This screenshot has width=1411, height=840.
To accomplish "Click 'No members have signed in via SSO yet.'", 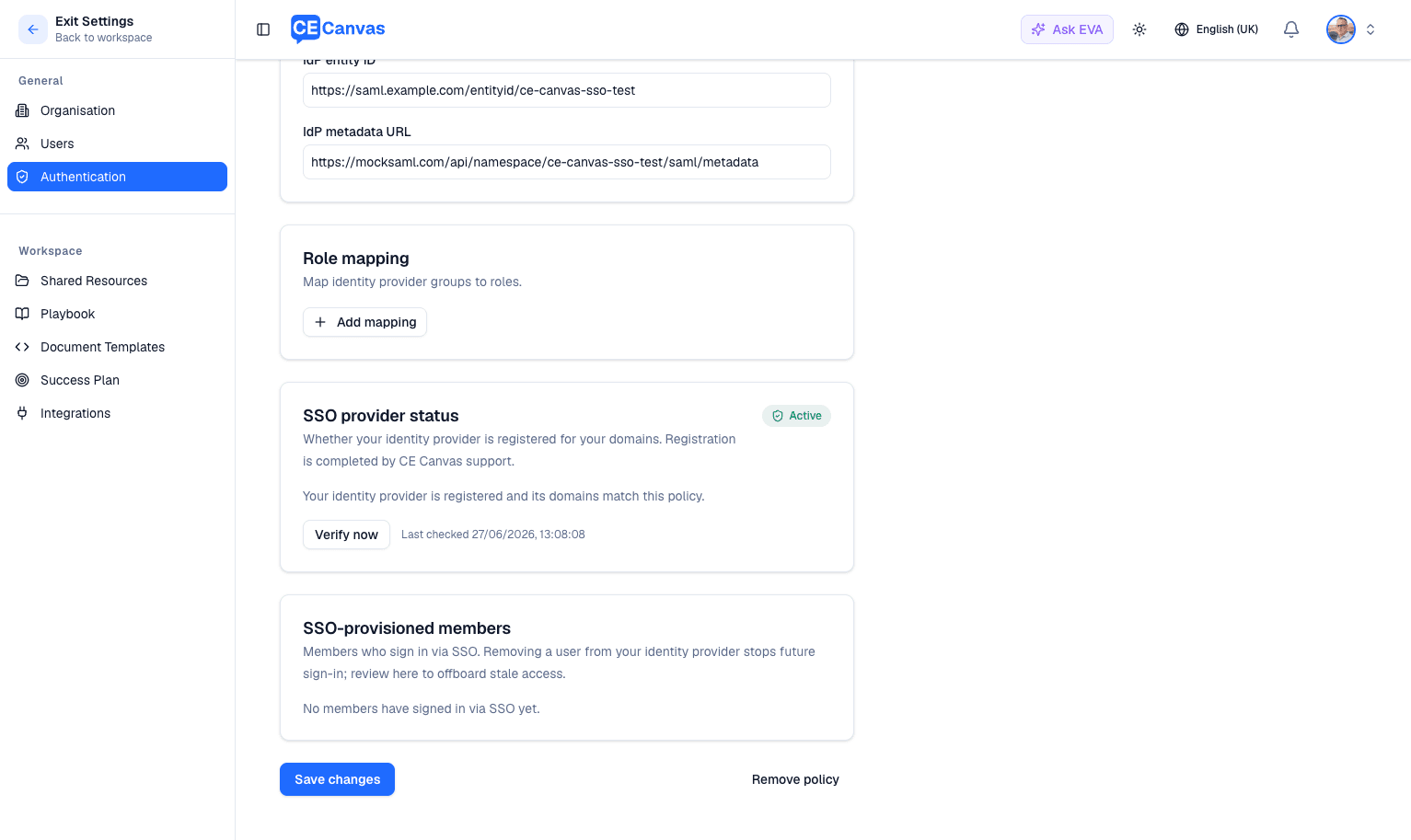I will tap(422, 708).
